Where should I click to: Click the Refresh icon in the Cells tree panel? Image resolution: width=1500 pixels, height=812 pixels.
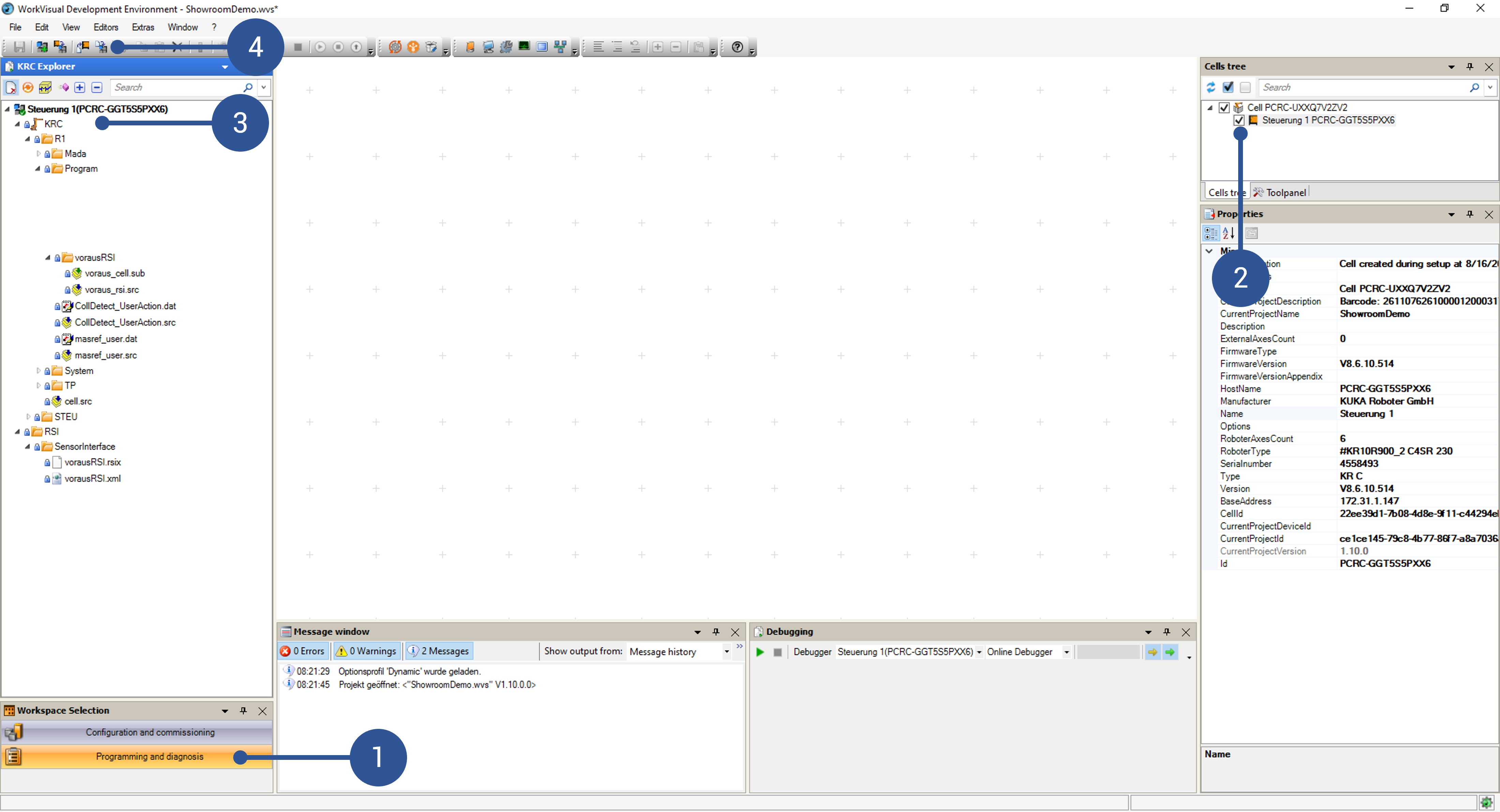point(1211,87)
